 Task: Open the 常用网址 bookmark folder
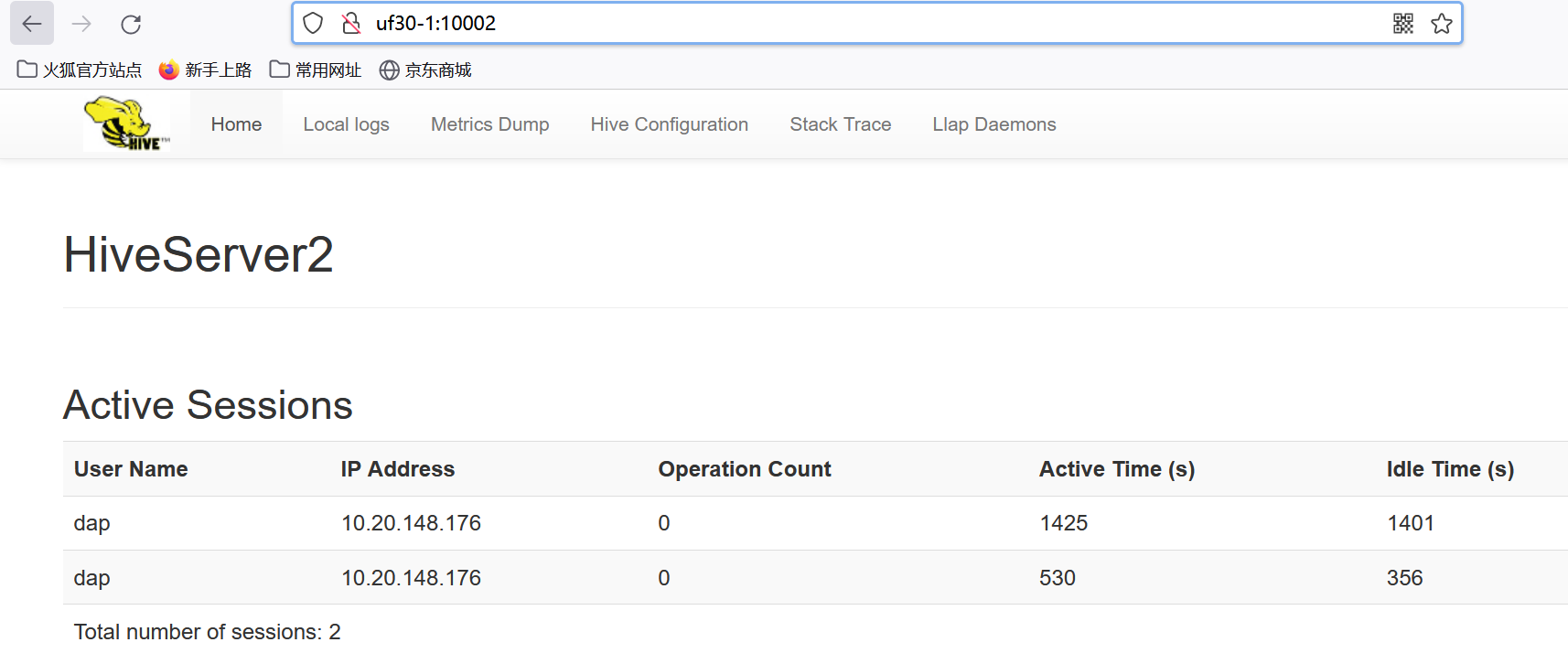pos(316,70)
